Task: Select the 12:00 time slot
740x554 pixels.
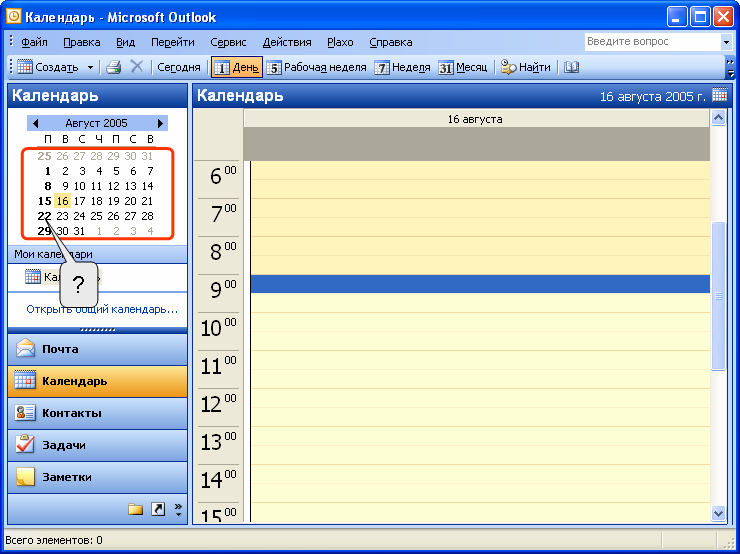Action: tap(480, 398)
